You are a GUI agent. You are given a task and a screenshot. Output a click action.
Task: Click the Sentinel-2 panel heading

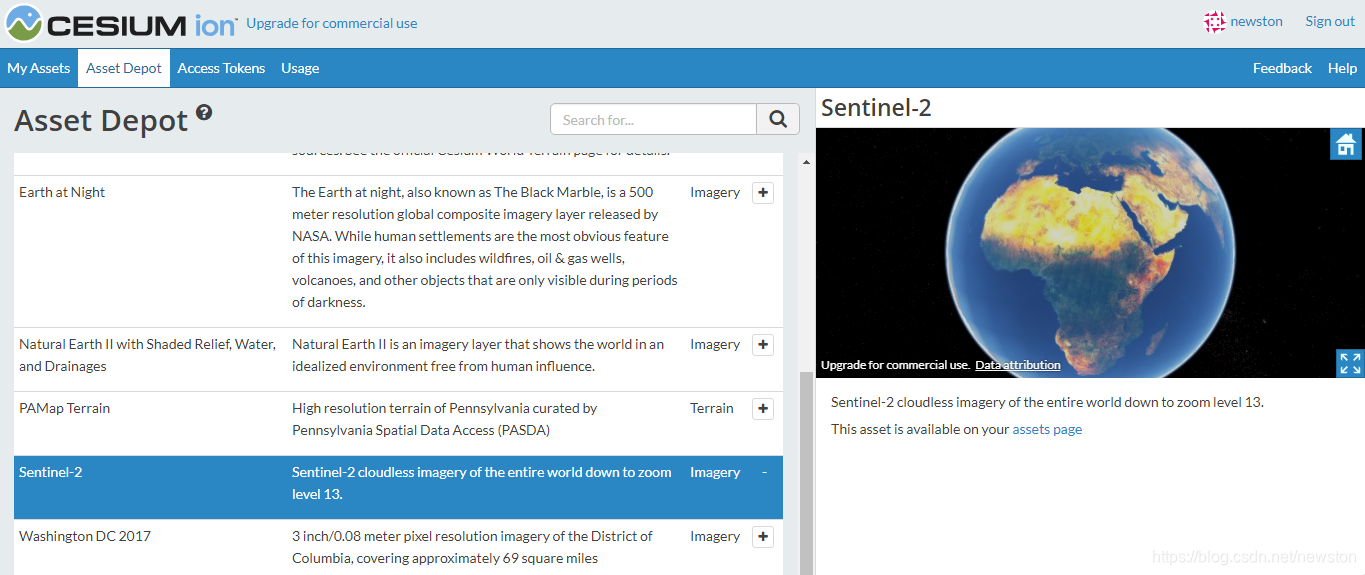(x=876, y=108)
